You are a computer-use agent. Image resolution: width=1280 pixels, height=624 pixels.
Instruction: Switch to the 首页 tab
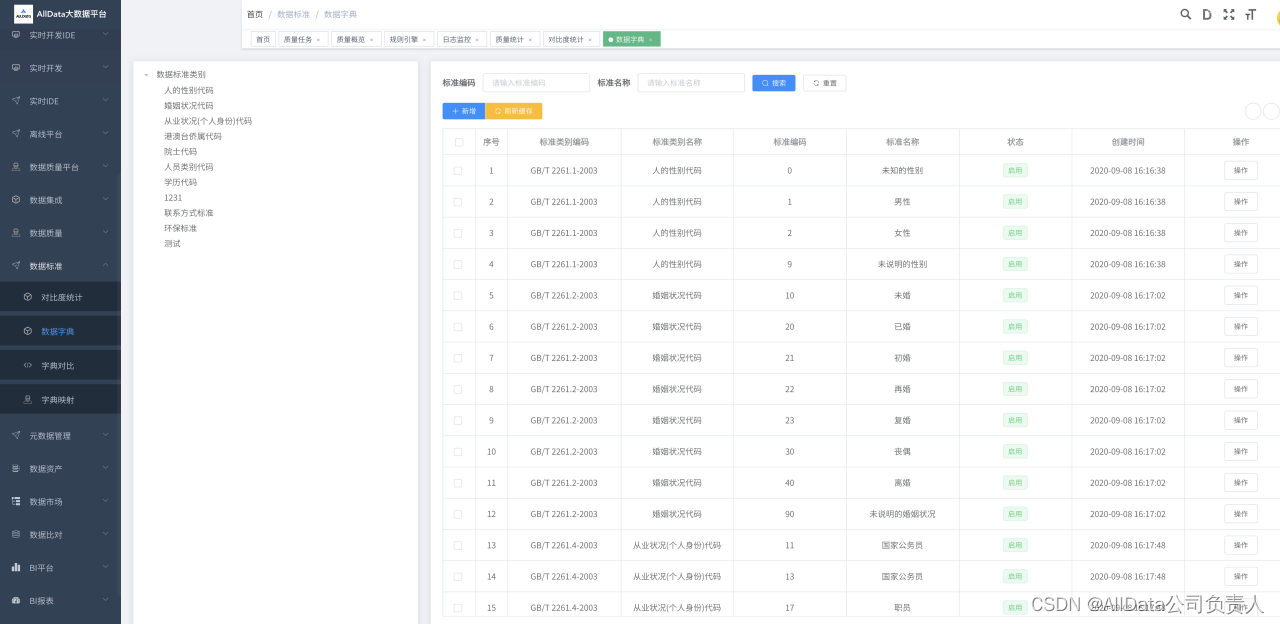(263, 40)
